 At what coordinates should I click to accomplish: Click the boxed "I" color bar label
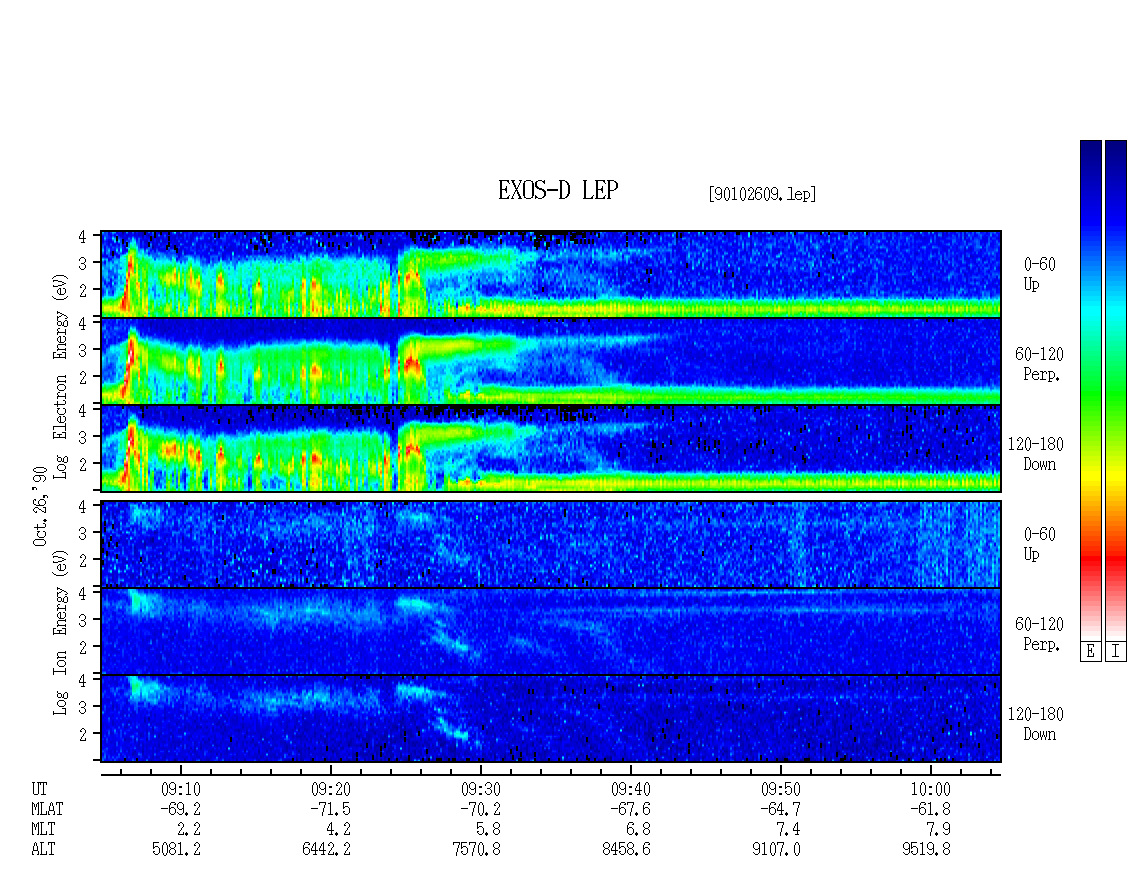coord(1116,651)
